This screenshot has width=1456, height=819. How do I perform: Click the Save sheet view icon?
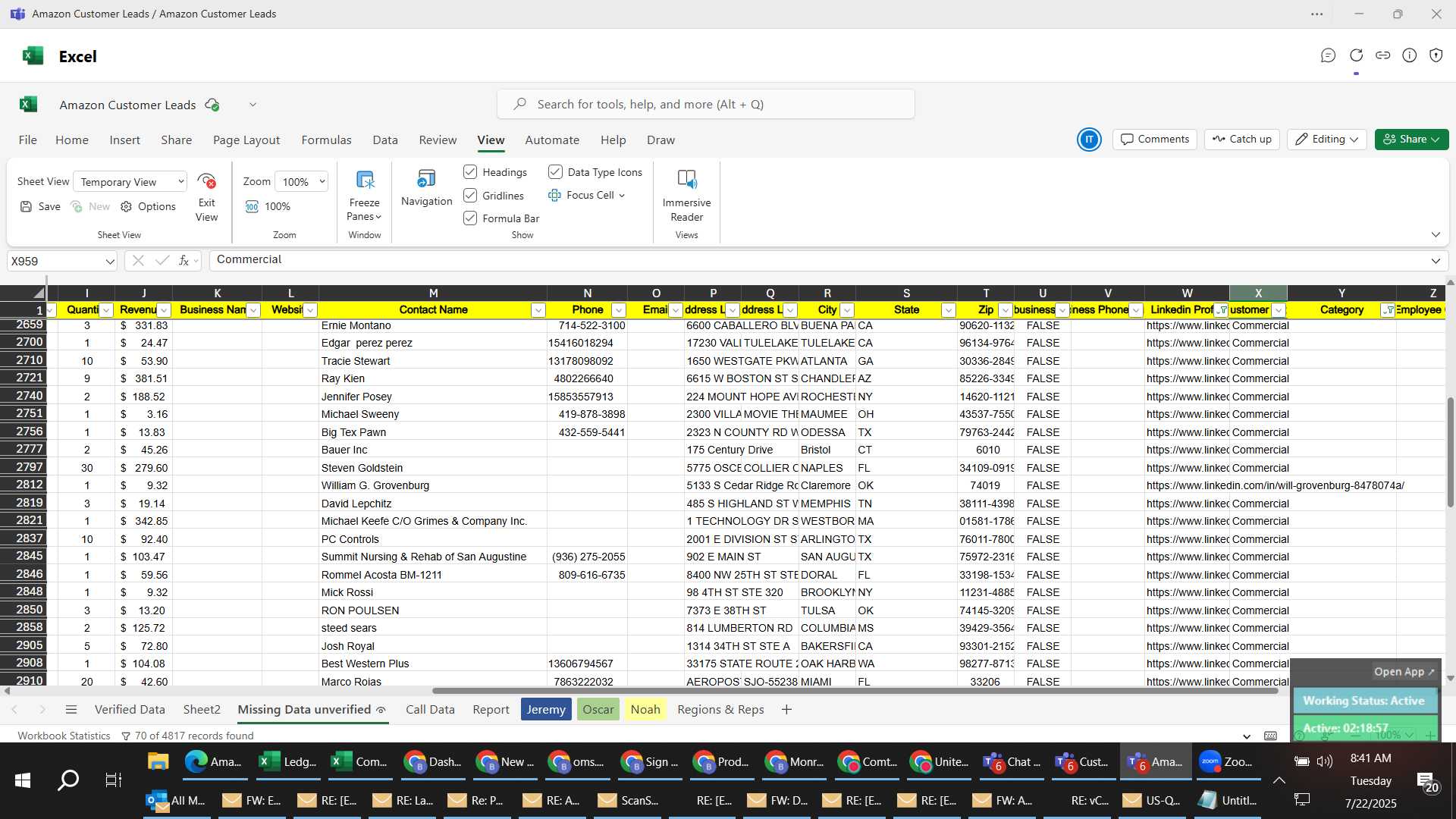point(27,206)
